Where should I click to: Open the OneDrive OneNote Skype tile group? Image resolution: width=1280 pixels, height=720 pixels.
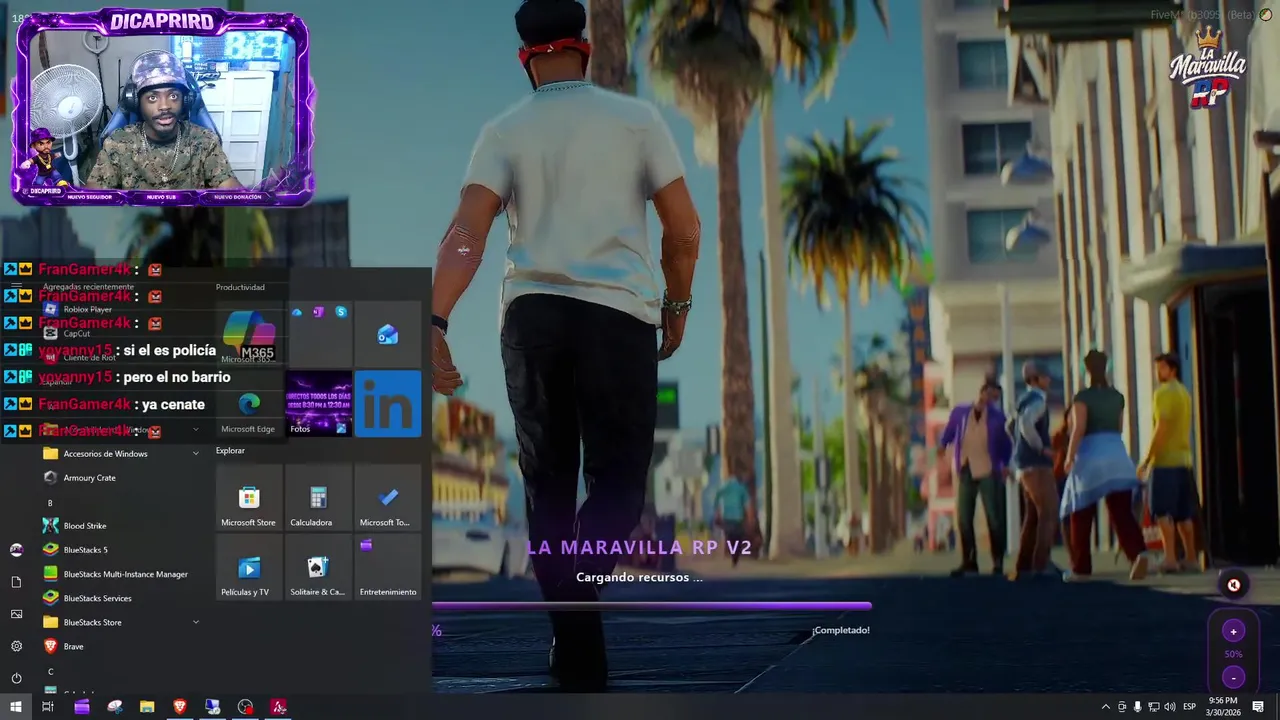click(x=318, y=334)
